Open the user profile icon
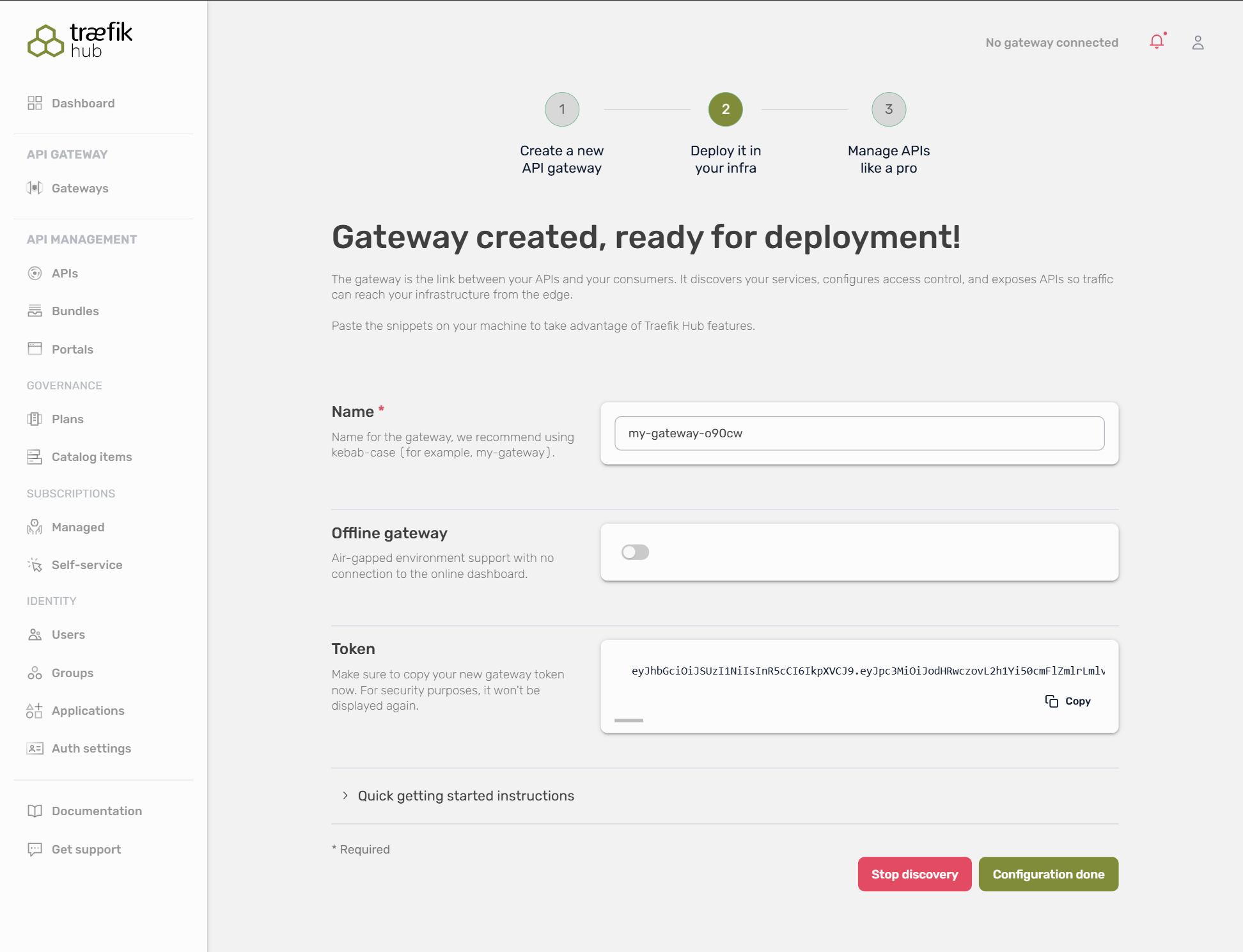Viewport: 1243px width, 952px height. tap(1198, 43)
